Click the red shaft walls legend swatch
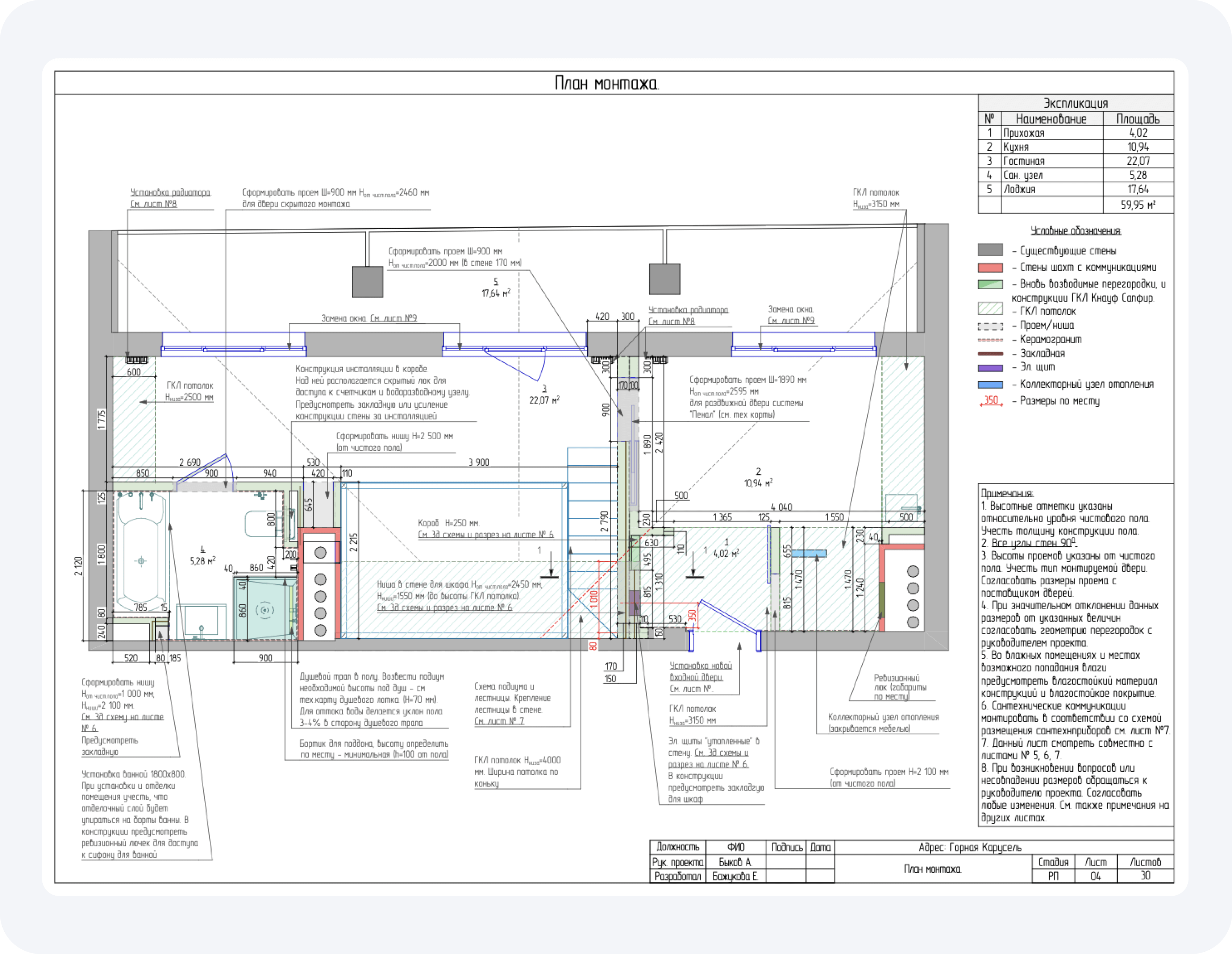The image size is (1232, 954). (990, 267)
